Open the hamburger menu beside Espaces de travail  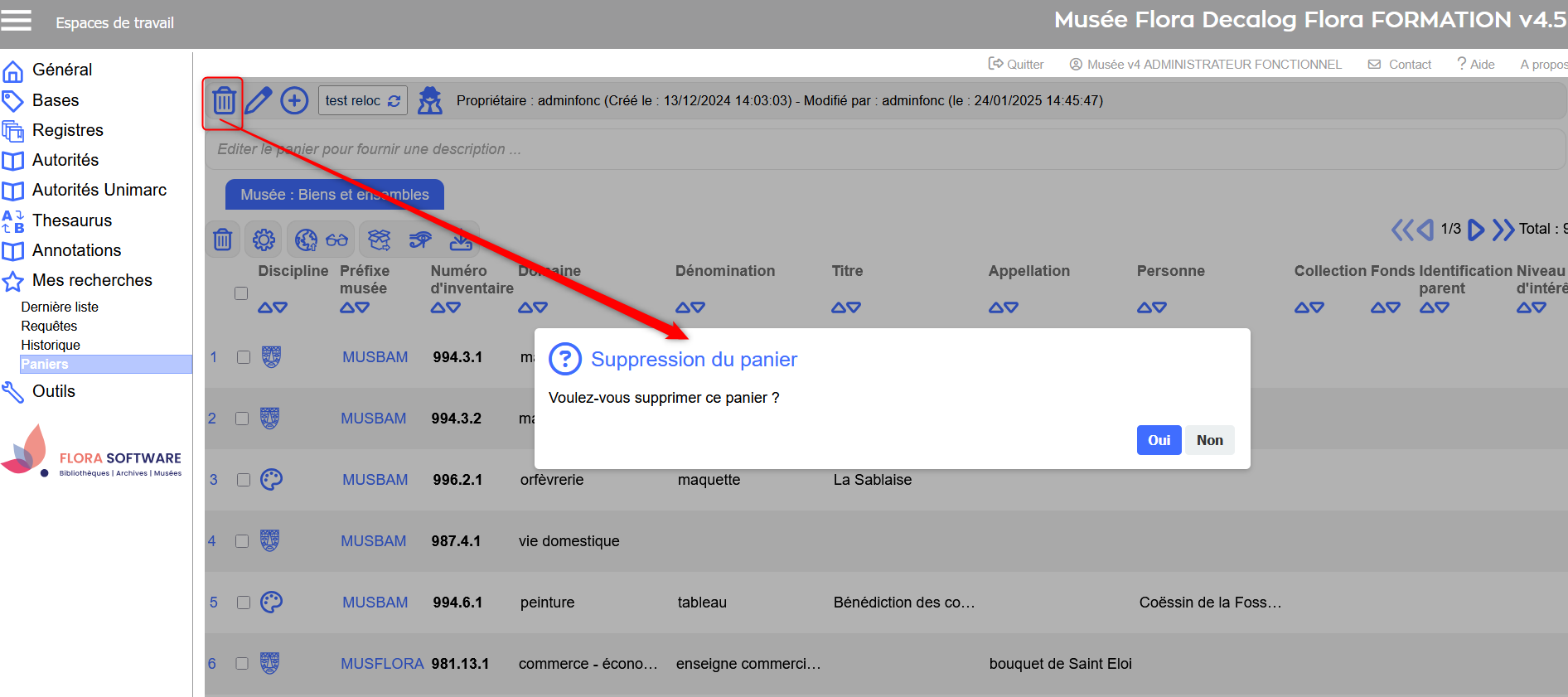[17, 21]
